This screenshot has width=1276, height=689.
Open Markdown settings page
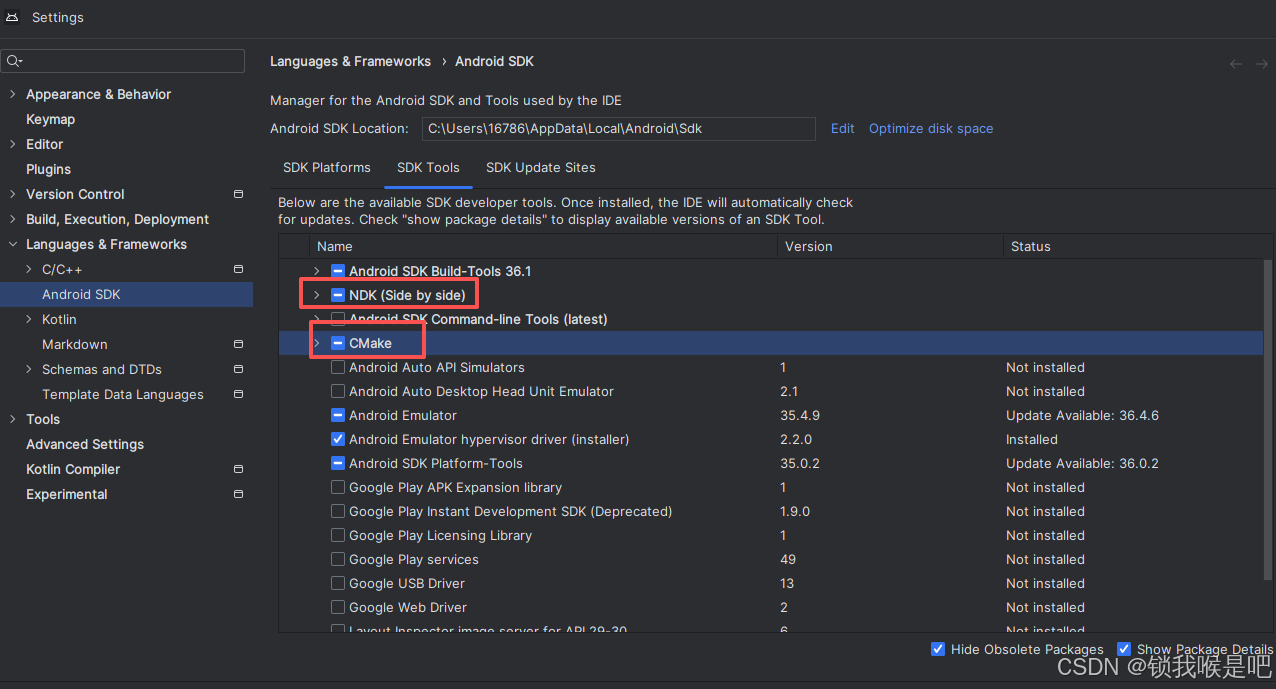[74, 344]
